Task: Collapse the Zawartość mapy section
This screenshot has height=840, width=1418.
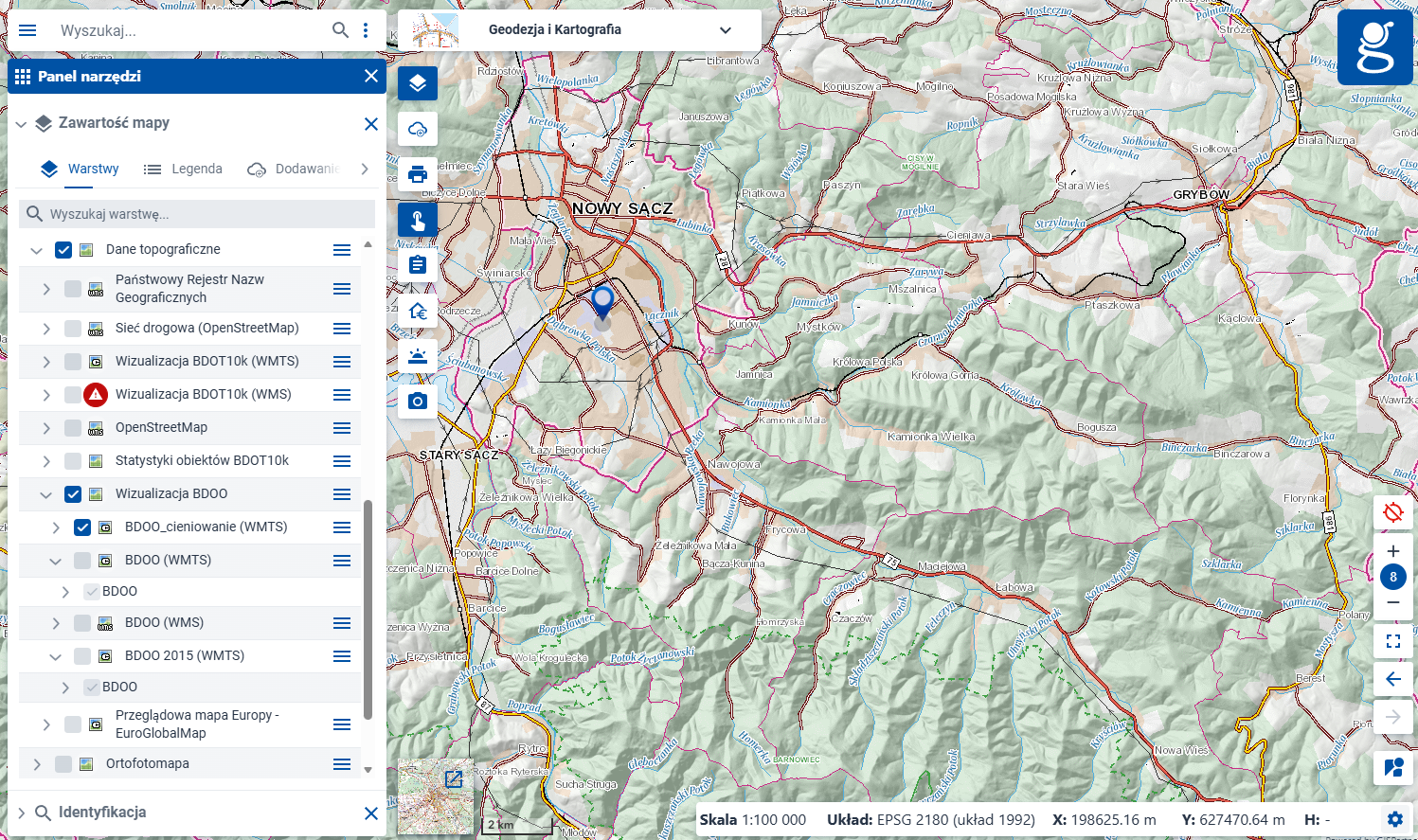Action: coord(21,124)
